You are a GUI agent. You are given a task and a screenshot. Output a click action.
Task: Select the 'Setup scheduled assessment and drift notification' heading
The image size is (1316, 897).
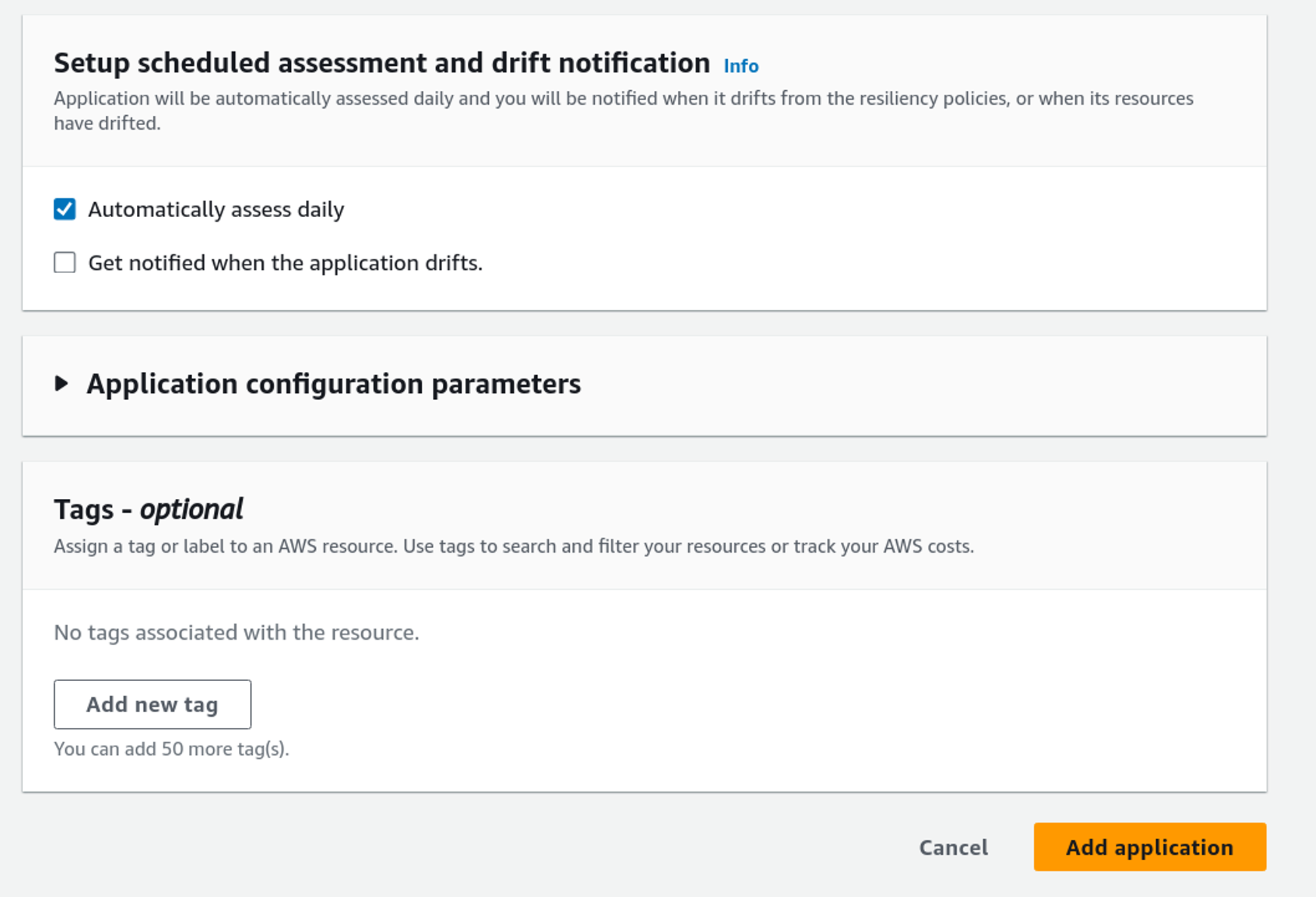(x=382, y=63)
